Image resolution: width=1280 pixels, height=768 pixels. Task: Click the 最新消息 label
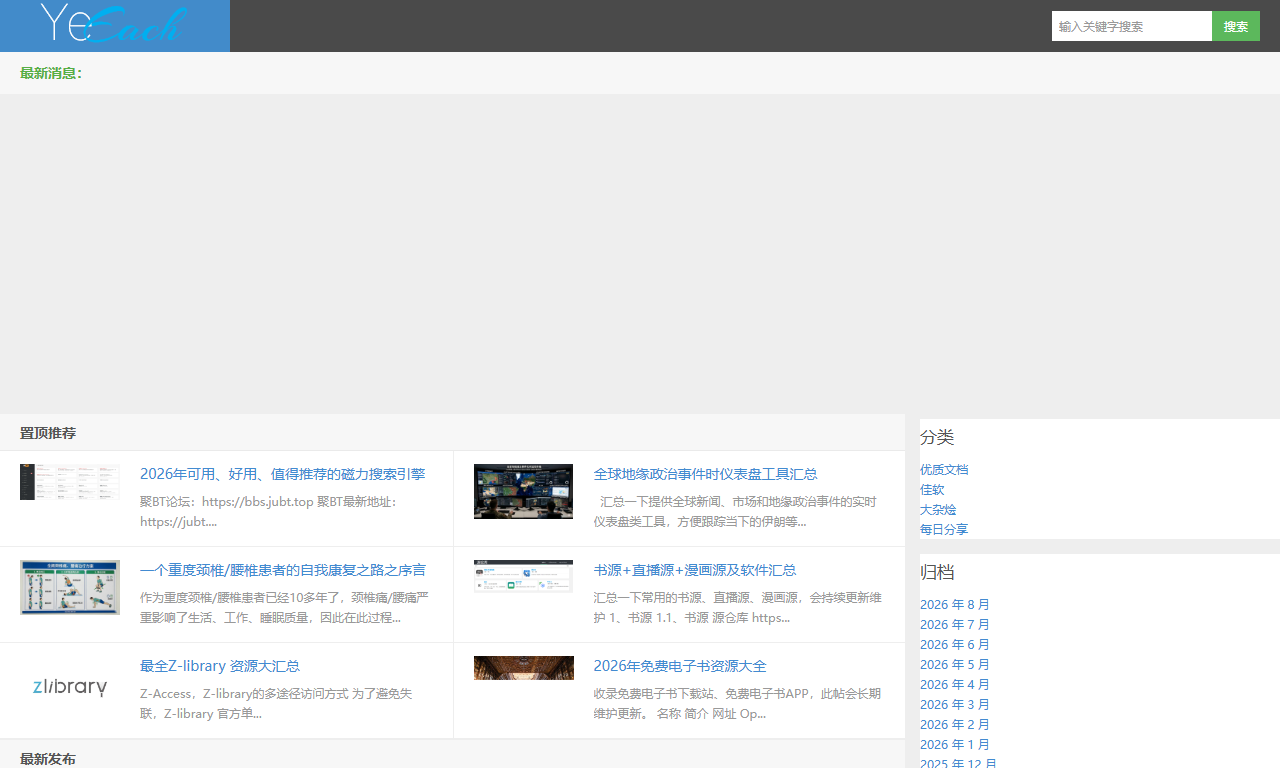pos(51,73)
